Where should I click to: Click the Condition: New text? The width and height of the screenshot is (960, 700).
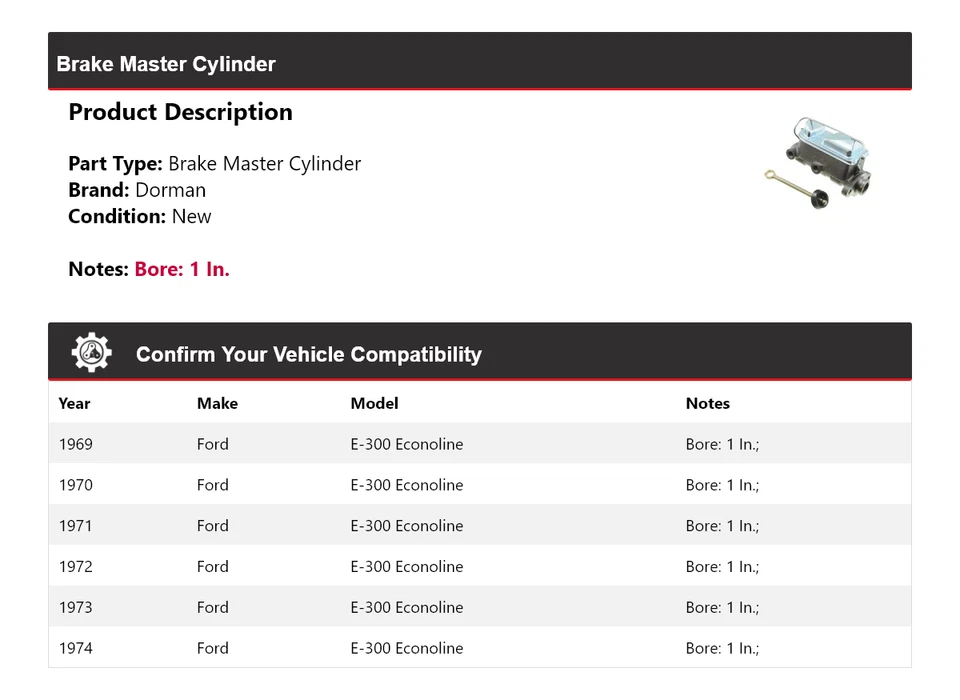tap(140, 216)
